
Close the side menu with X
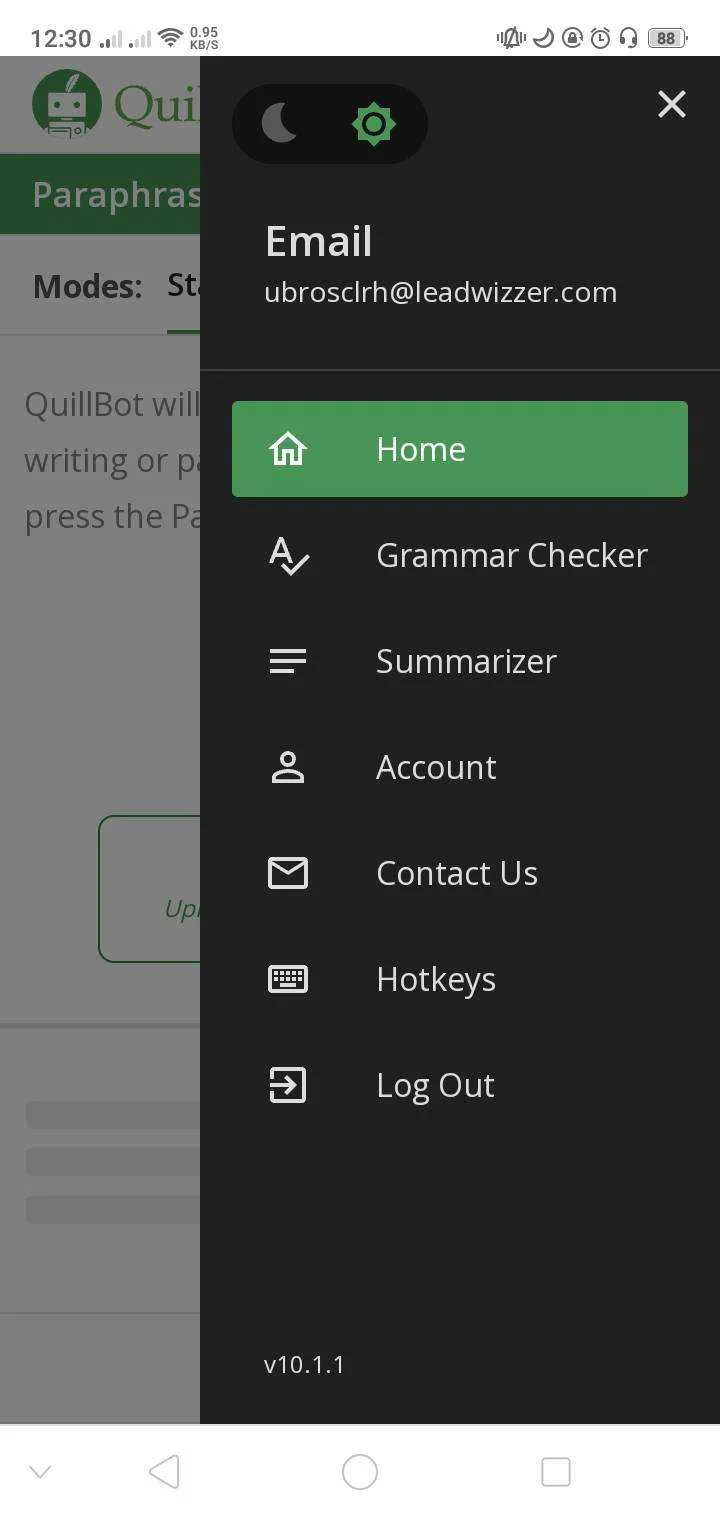(x=672, y=104)
